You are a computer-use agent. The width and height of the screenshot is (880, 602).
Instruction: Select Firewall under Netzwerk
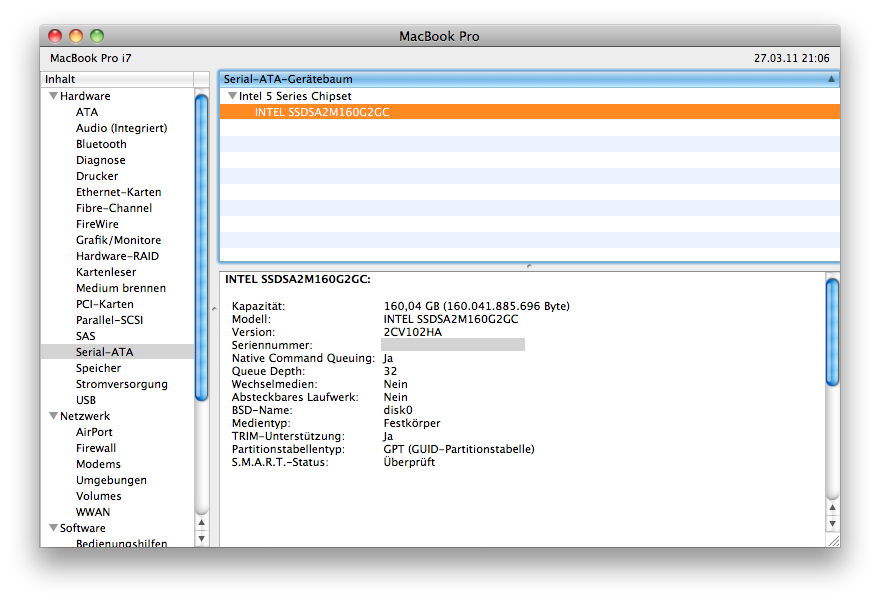click(96, 448)
